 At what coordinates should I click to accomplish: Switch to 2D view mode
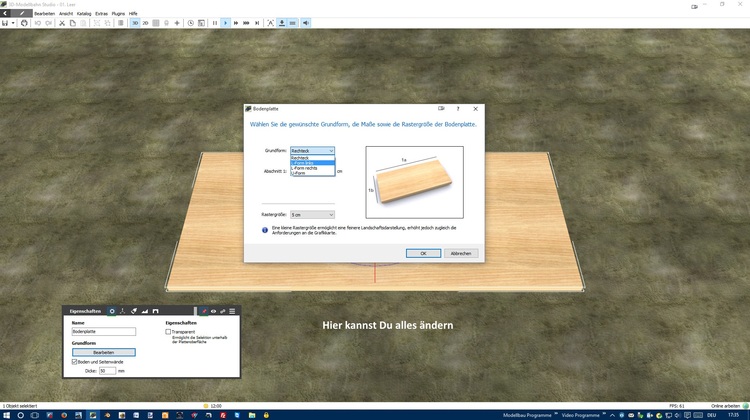(x=145, y=22)
